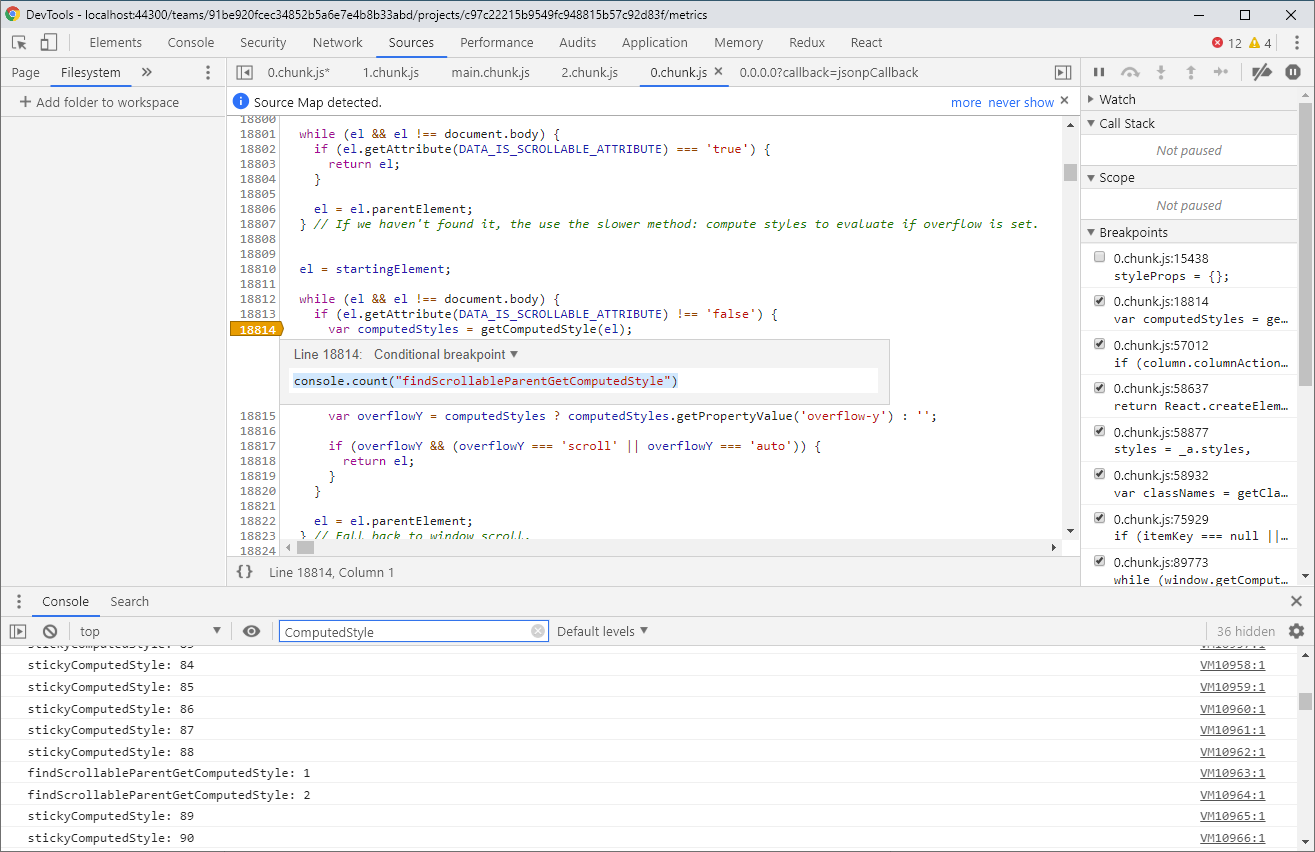Click the editor vertical scrollbar thumb
Image resolution: width=1315 pixels, height=852 pixels.
tap(1070, 173)
